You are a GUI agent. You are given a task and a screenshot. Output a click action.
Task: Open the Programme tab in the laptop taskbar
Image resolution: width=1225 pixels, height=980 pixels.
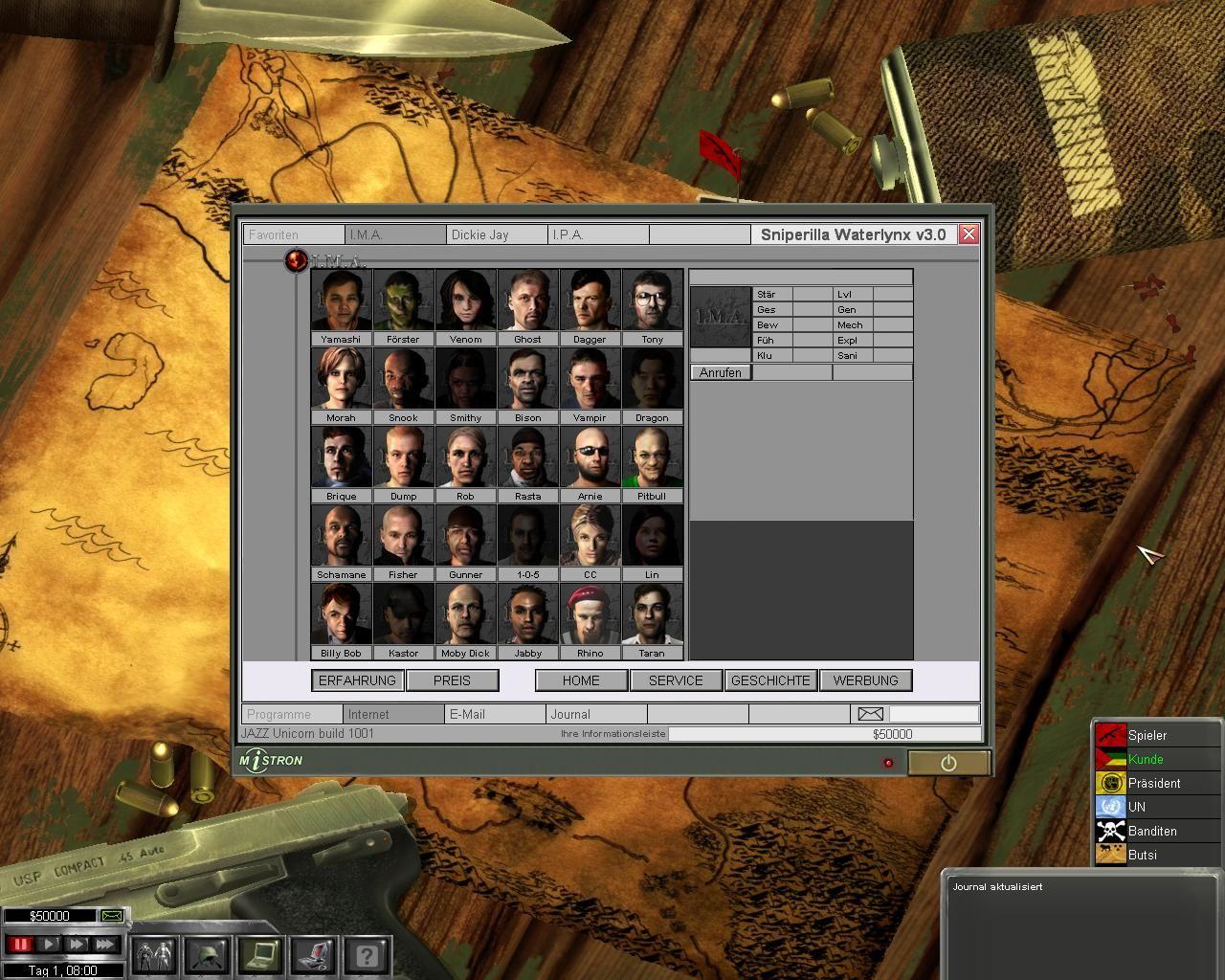tap(292, 714)
